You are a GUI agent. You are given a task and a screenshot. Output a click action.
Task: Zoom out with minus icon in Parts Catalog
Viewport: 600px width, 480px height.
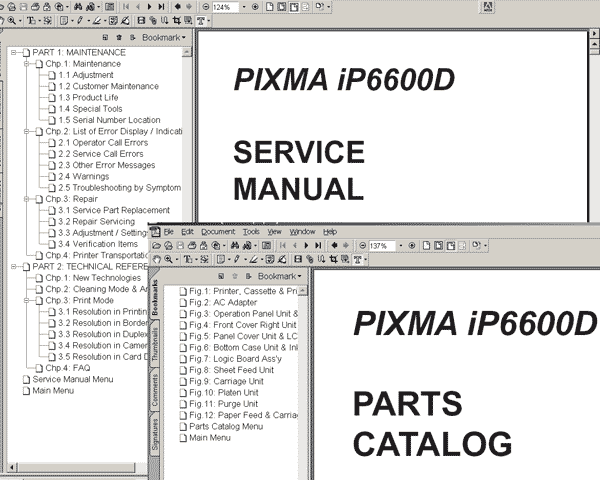point(363,246)
